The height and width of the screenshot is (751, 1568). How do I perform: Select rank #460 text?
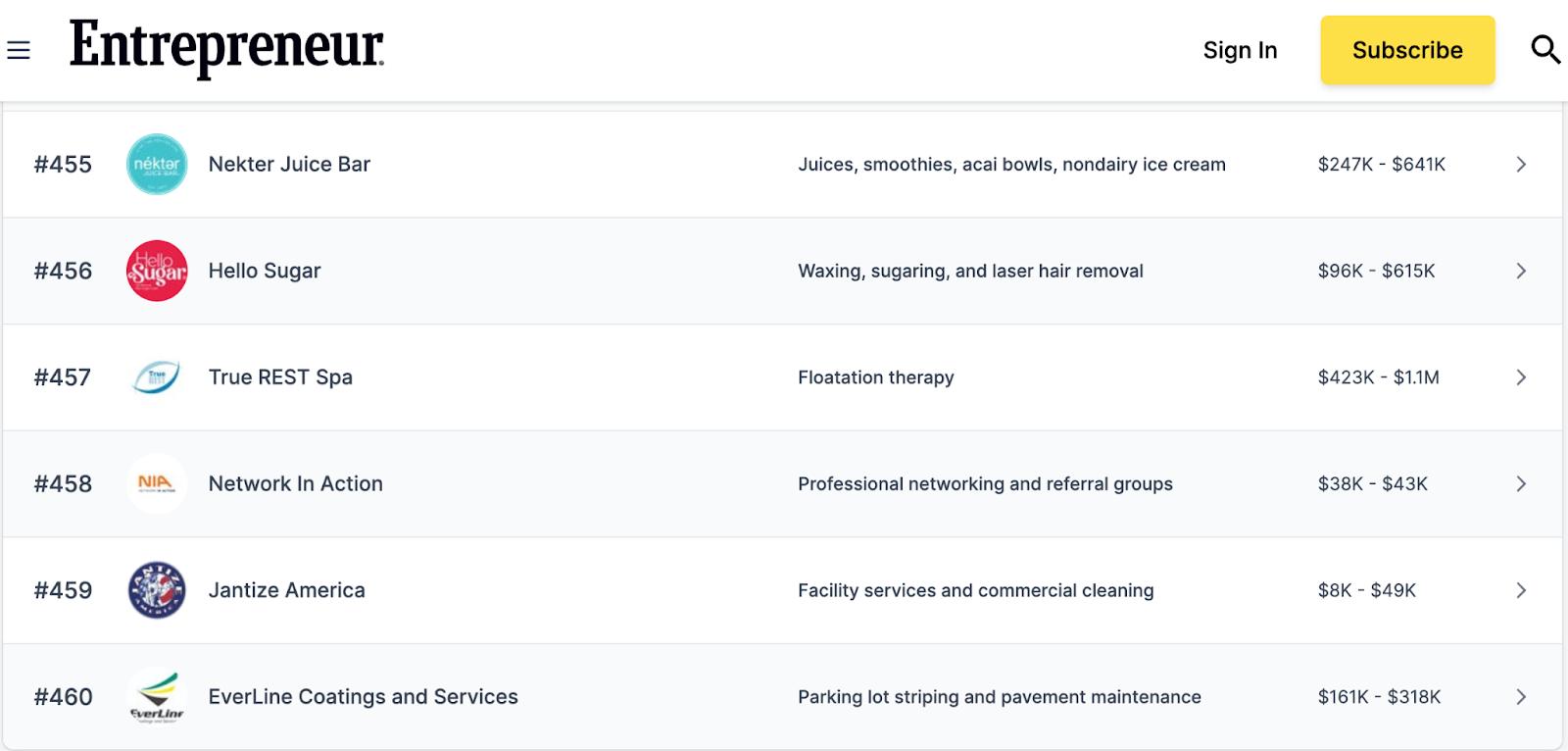click(63, 697)
